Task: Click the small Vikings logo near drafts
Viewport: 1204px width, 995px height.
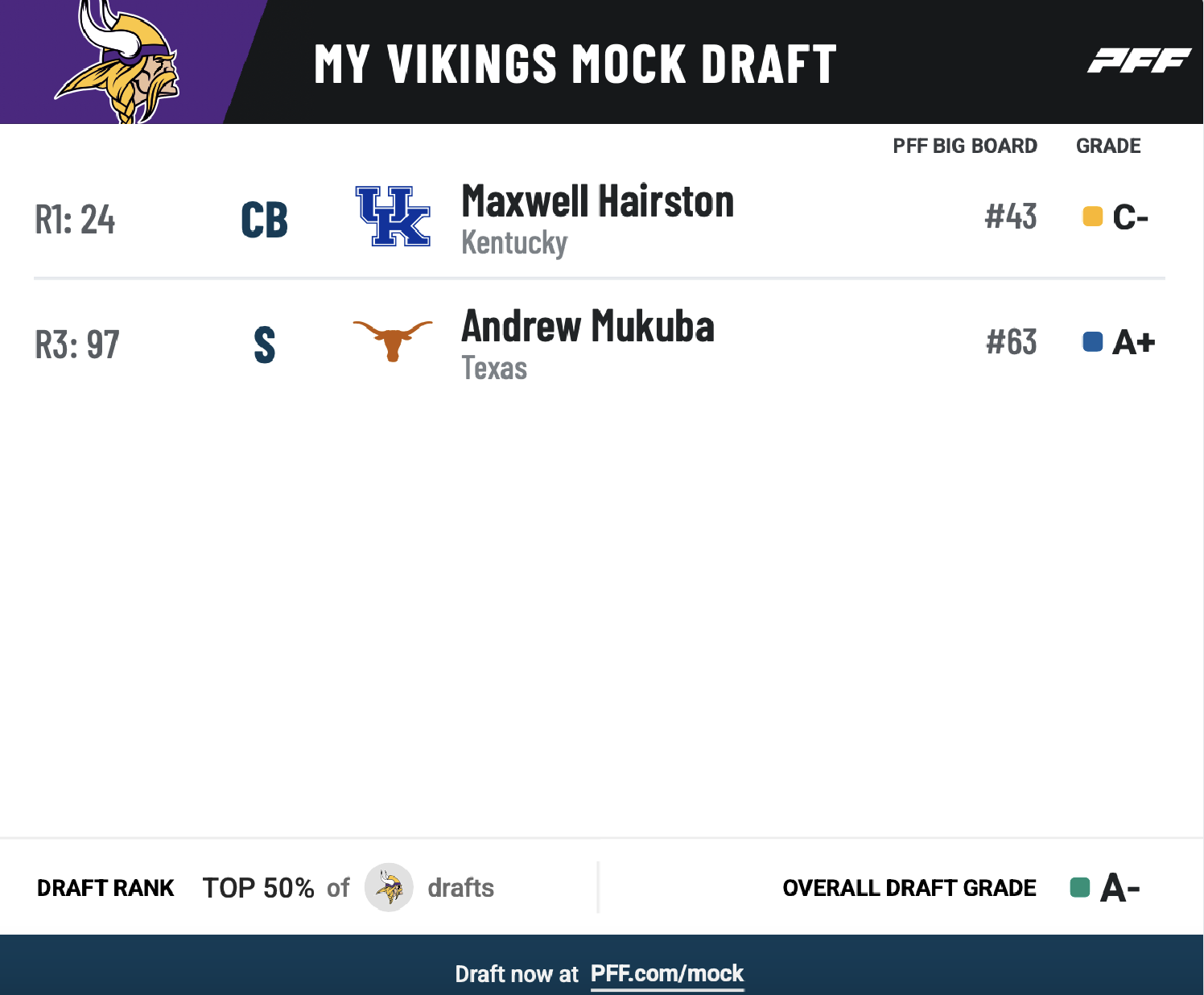Action: [390, 887]
